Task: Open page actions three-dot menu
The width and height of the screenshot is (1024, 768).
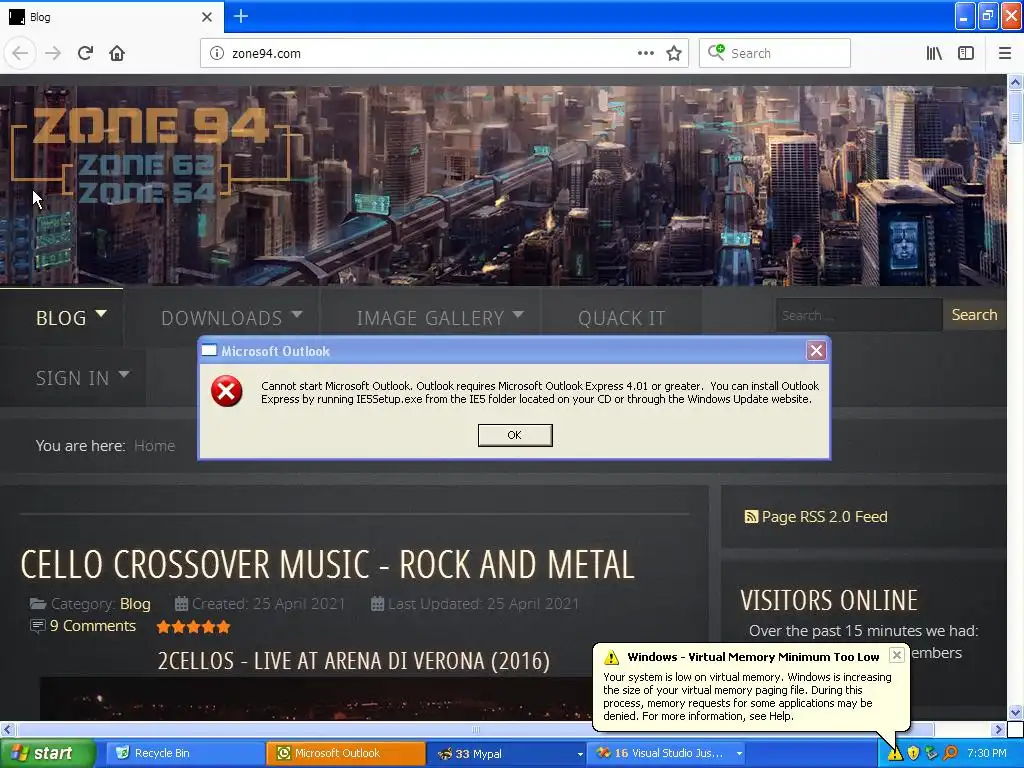Action: pos(645,53)
